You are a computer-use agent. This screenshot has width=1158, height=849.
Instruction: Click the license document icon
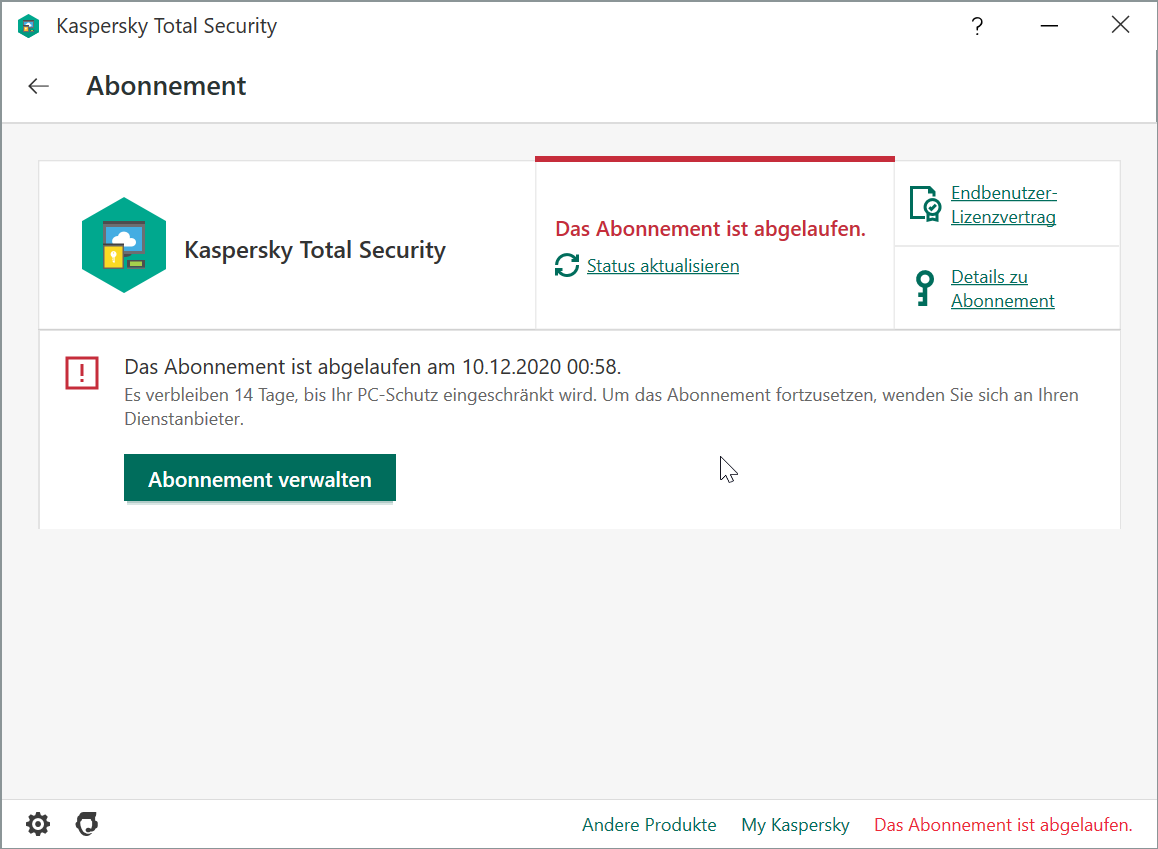tap(925, 204)
